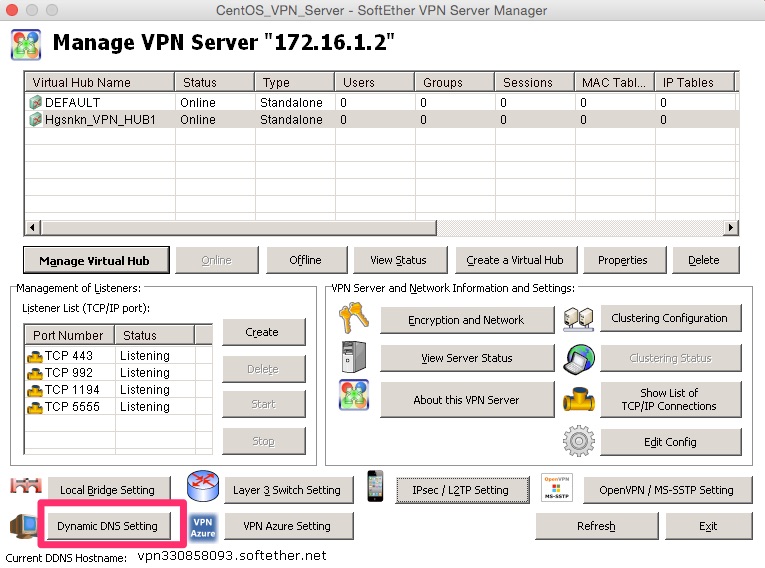
Task: Click the globe laptop icon beside Clustering Status
Action: [x=579, y=359]
